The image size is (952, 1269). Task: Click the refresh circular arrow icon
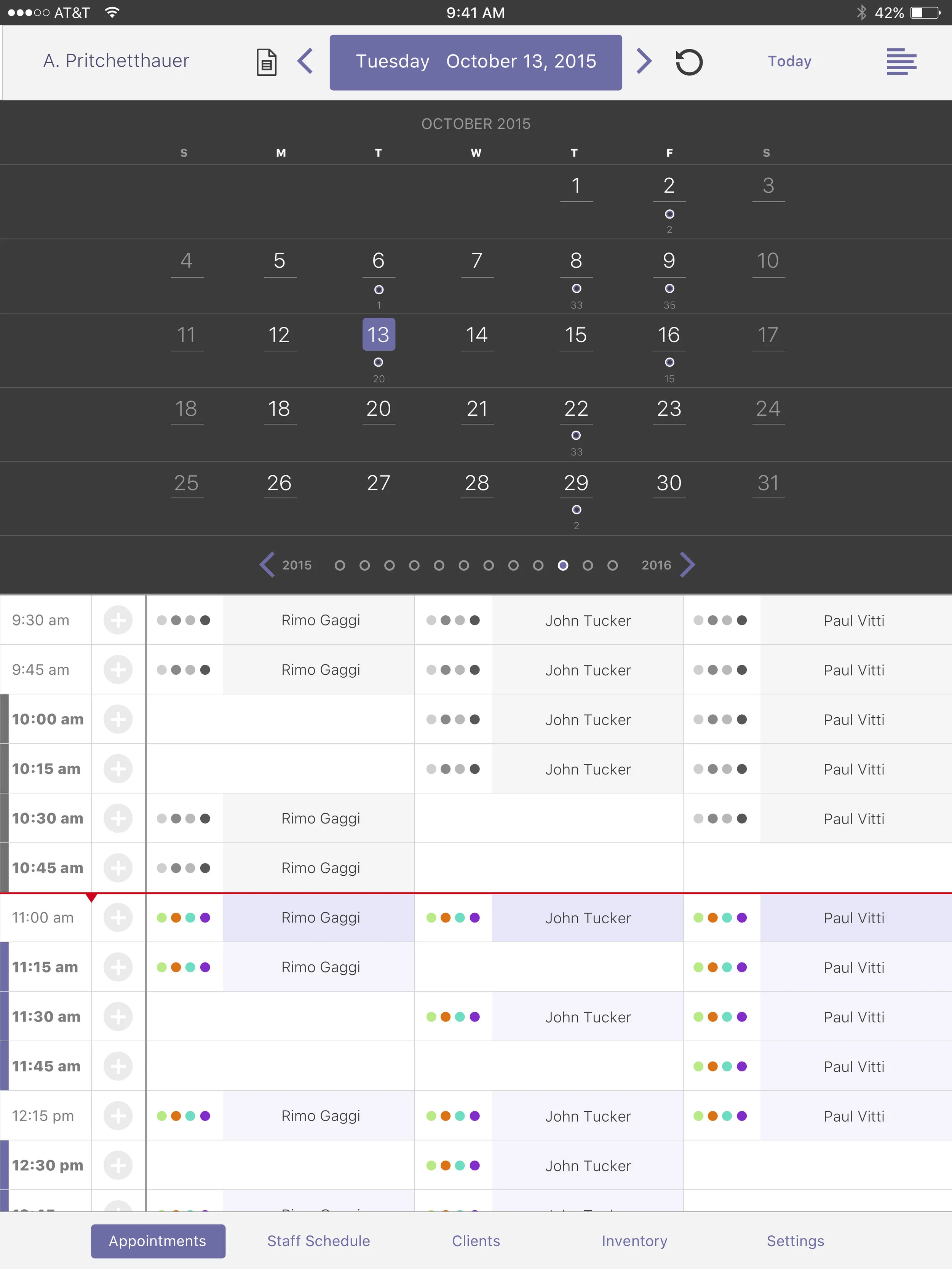688,62
